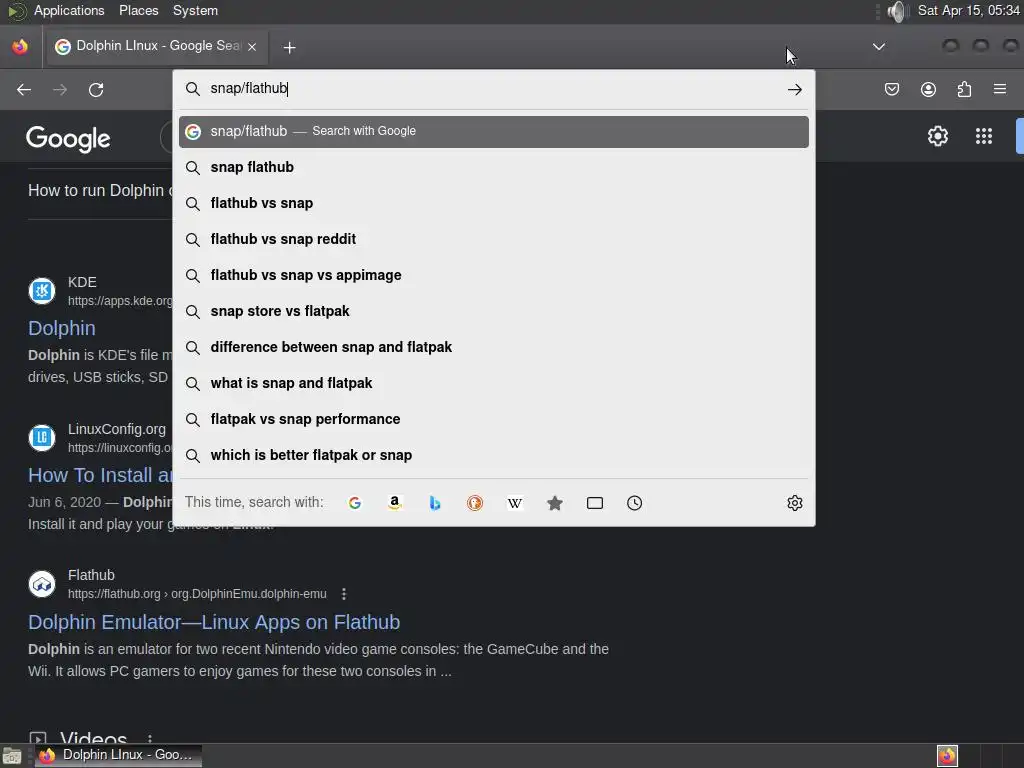Click the show desktop icon in bottom panel
Viewport: 1024px width, 768px height.
pos(12,756)
